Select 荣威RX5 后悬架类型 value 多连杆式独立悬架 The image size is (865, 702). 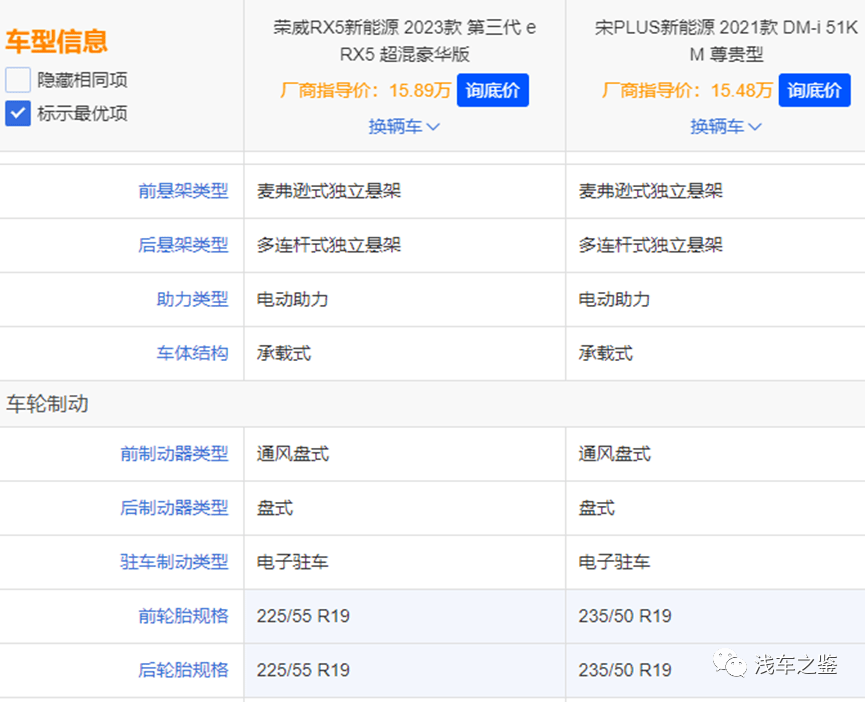click(329, 245)
